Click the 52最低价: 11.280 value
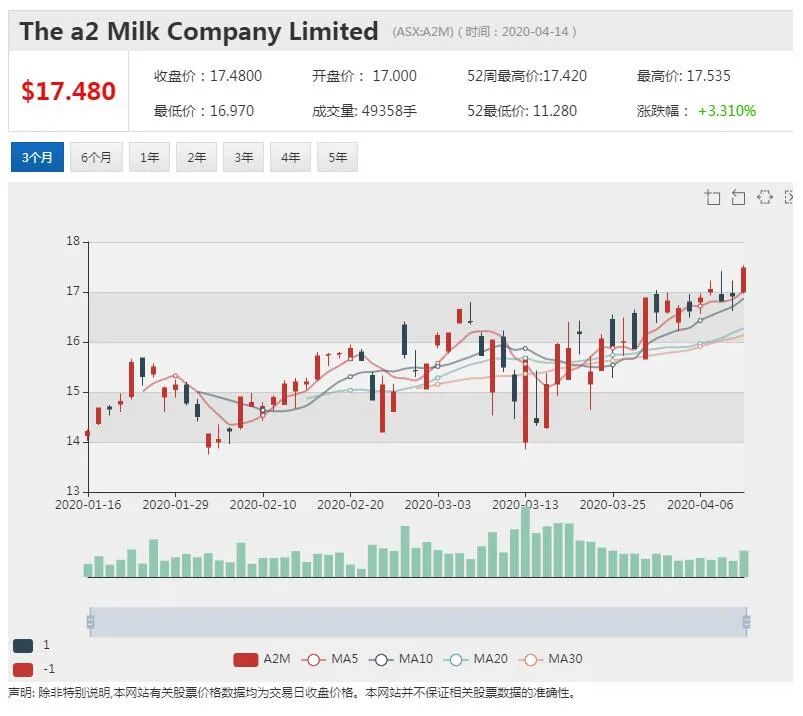The image size is (803, 716). click(x=522, y=111)
